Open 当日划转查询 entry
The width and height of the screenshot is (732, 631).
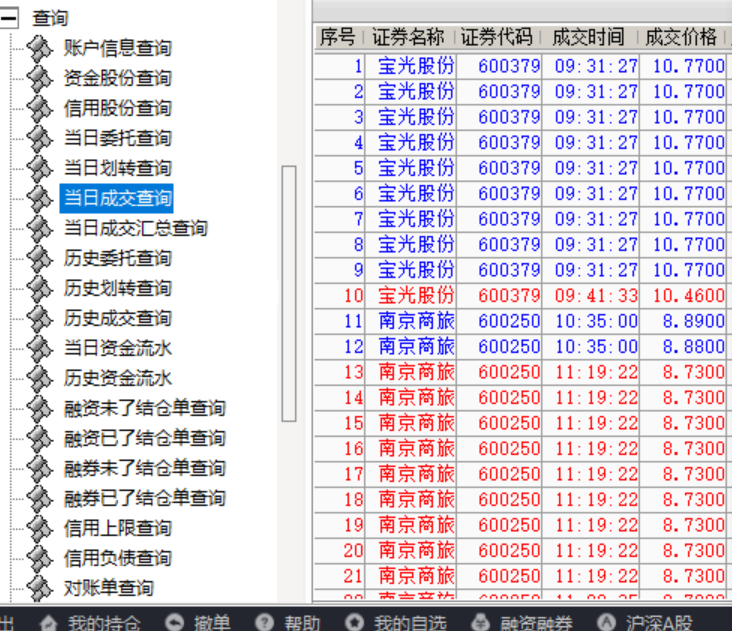tap(118, 168)
